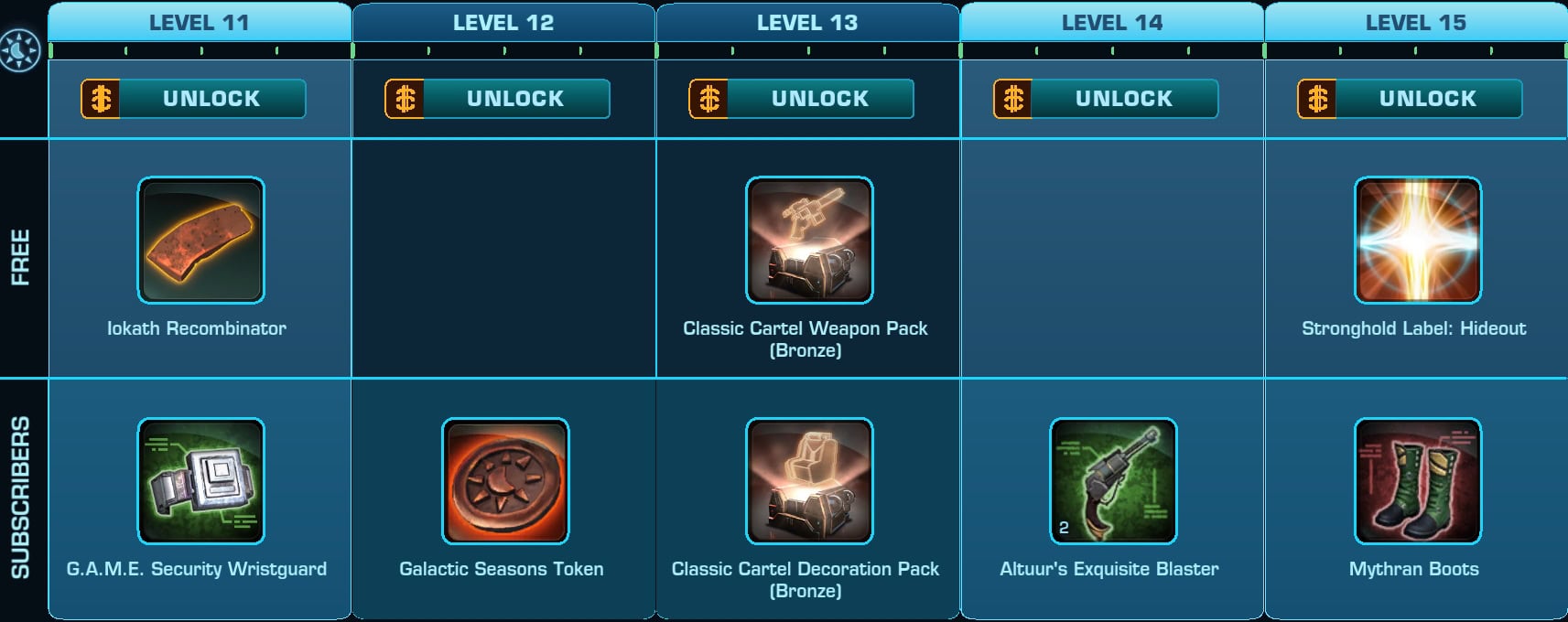Select the Mythran Boots reward icon
Viewport: 1568px width, 622px height.
tap(1417, 481)
